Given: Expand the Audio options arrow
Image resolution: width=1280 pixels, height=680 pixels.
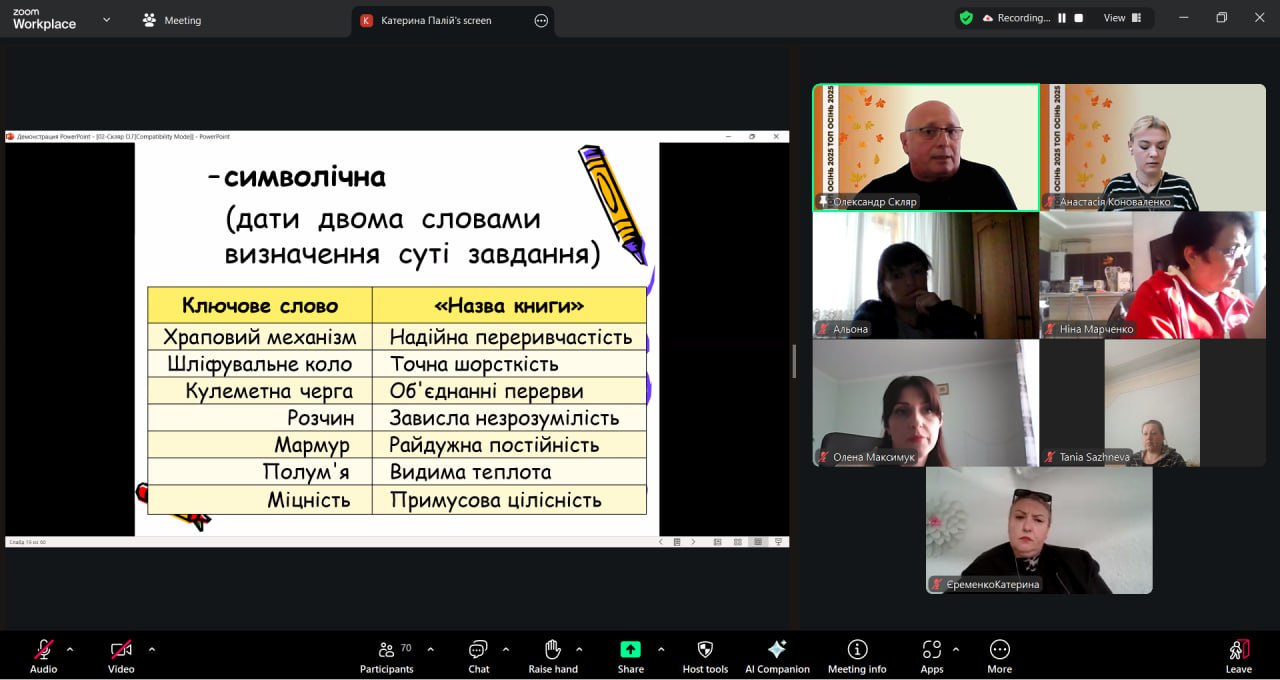Looking at the screenshot, I should point(70,649).
